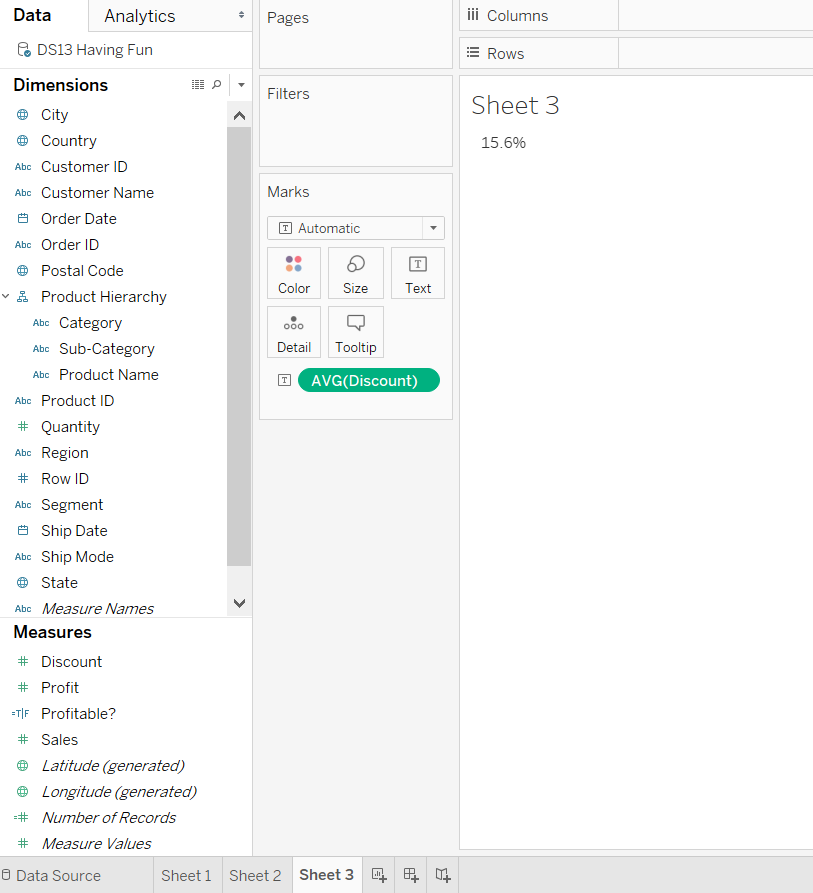Image resolution: width=813 pixels, height=893 pixels.
Task: Click the AVG(Discount) pill
Action: (368, 380)
